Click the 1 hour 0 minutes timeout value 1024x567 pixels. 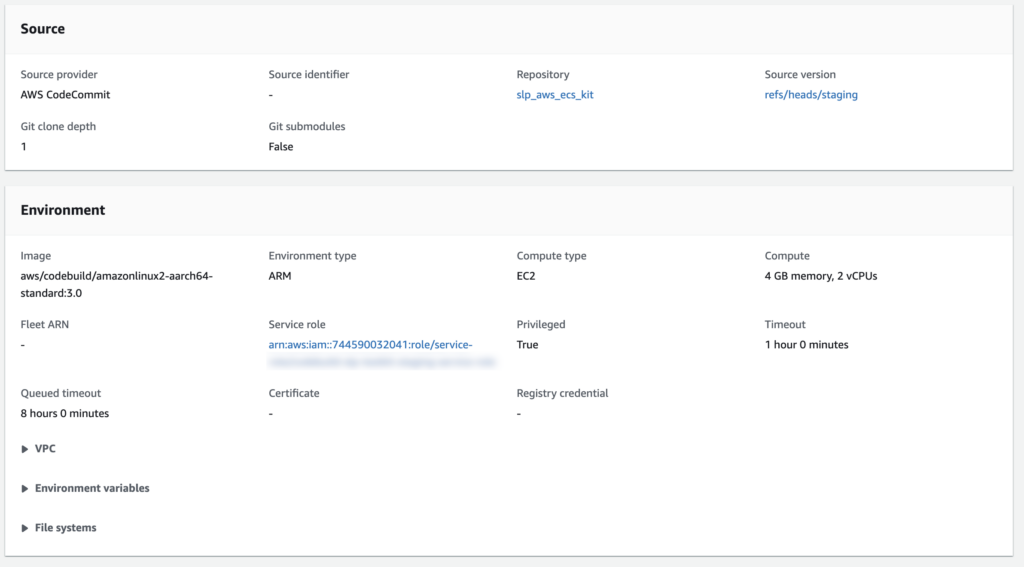coord(806,345)
